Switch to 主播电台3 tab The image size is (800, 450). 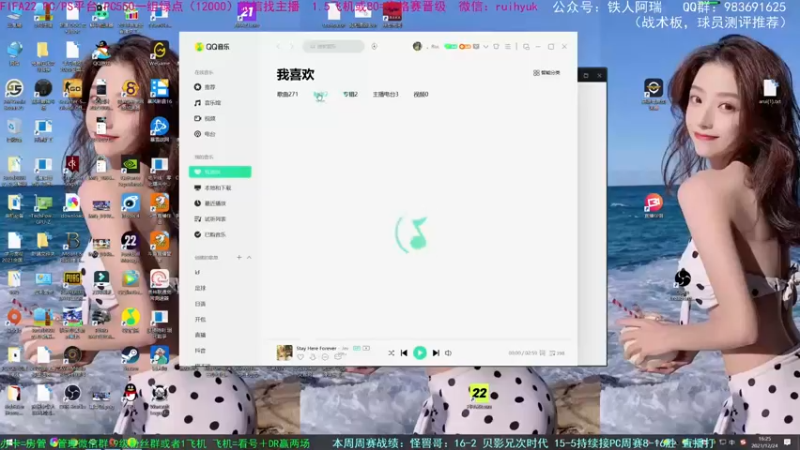[x=385, y=94]
